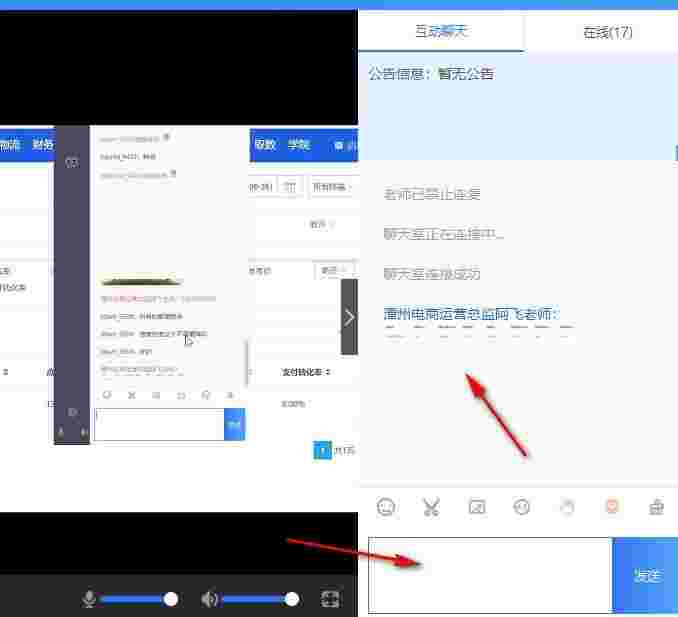The image size is (678, 617).
Task: Mute the microphone icon in the bottom bar
Action: pyautogui.click(x=89, y=599)
